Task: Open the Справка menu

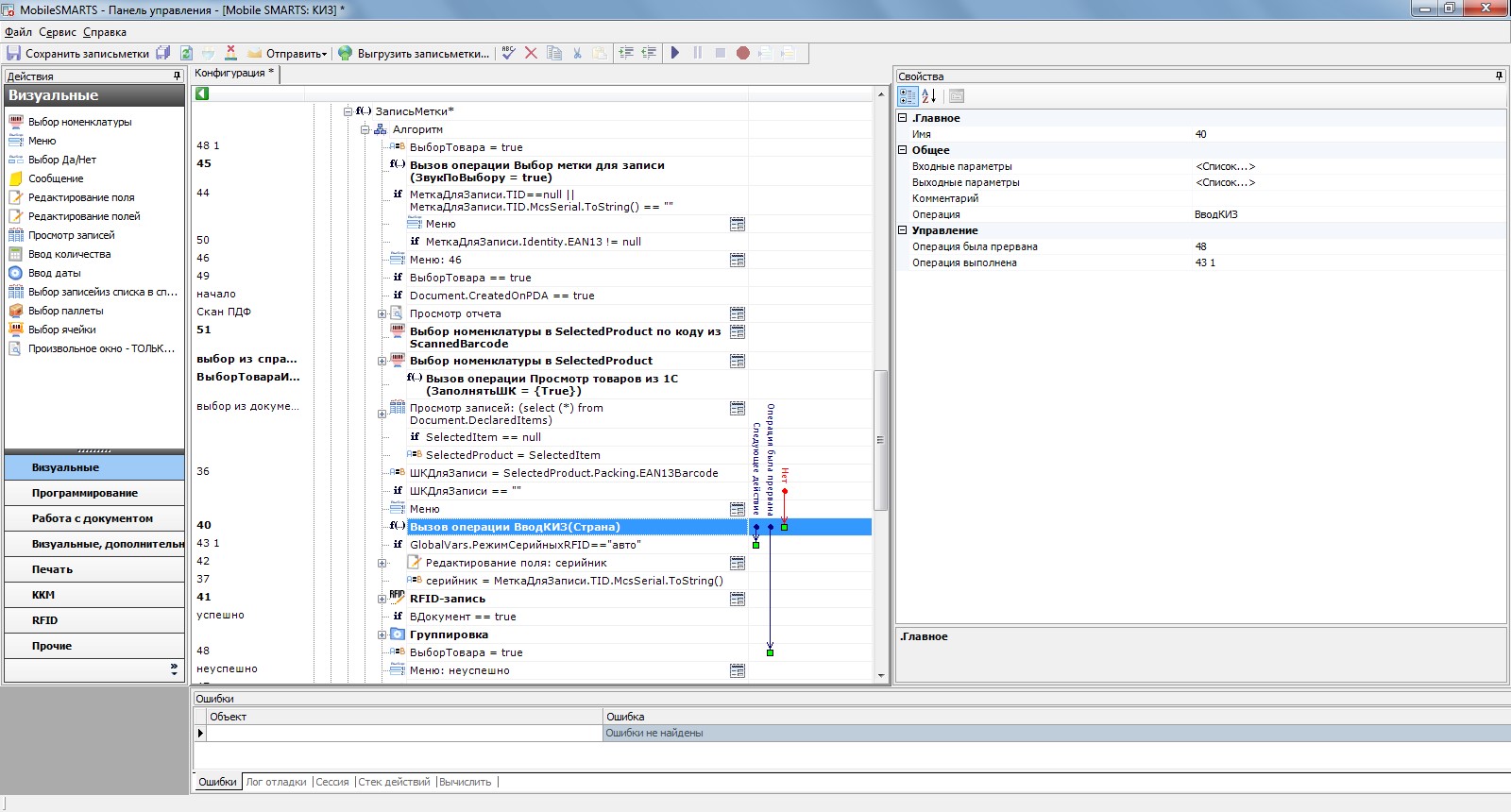Action: coord(104,32)
